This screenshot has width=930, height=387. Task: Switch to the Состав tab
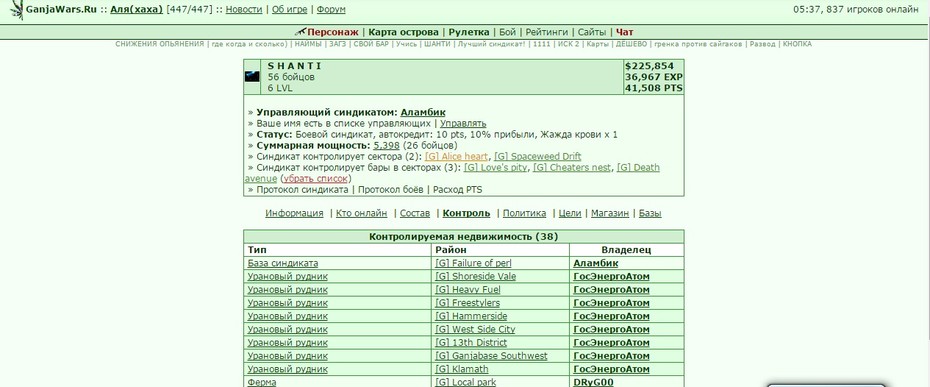415,213
